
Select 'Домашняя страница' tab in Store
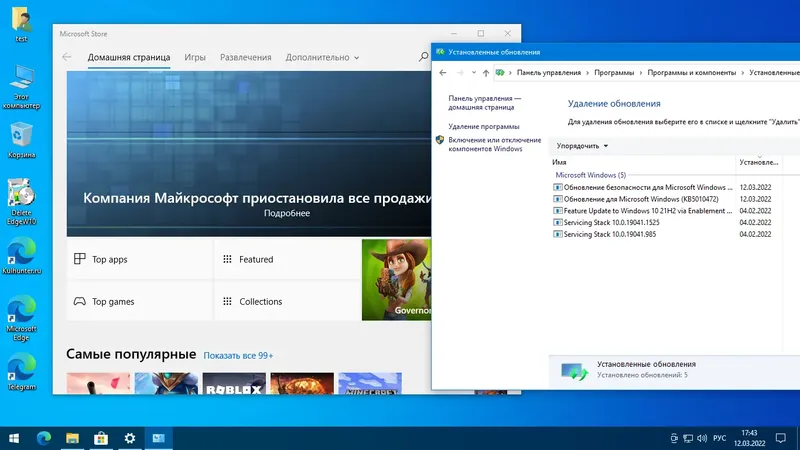[x=129, y=57]
